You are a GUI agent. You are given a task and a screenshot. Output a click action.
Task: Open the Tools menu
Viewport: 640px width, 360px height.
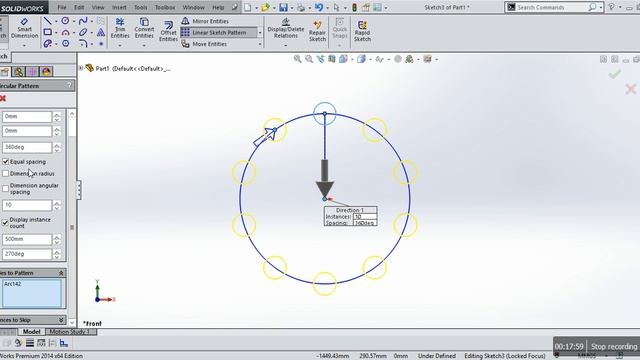click(x=140, y=7)
